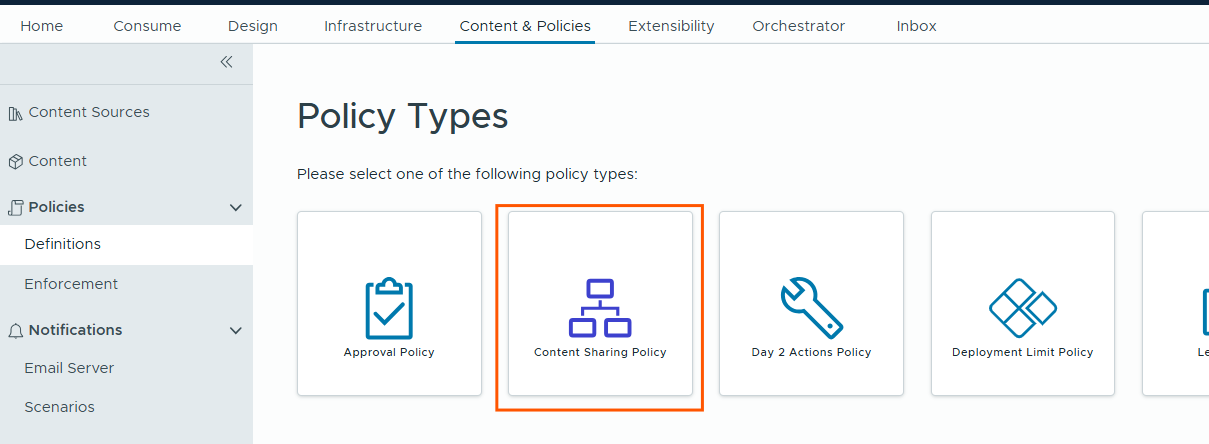Click the Content Sharing Policy hierarchy icon
1209x444 pixels.
[600, 308]
